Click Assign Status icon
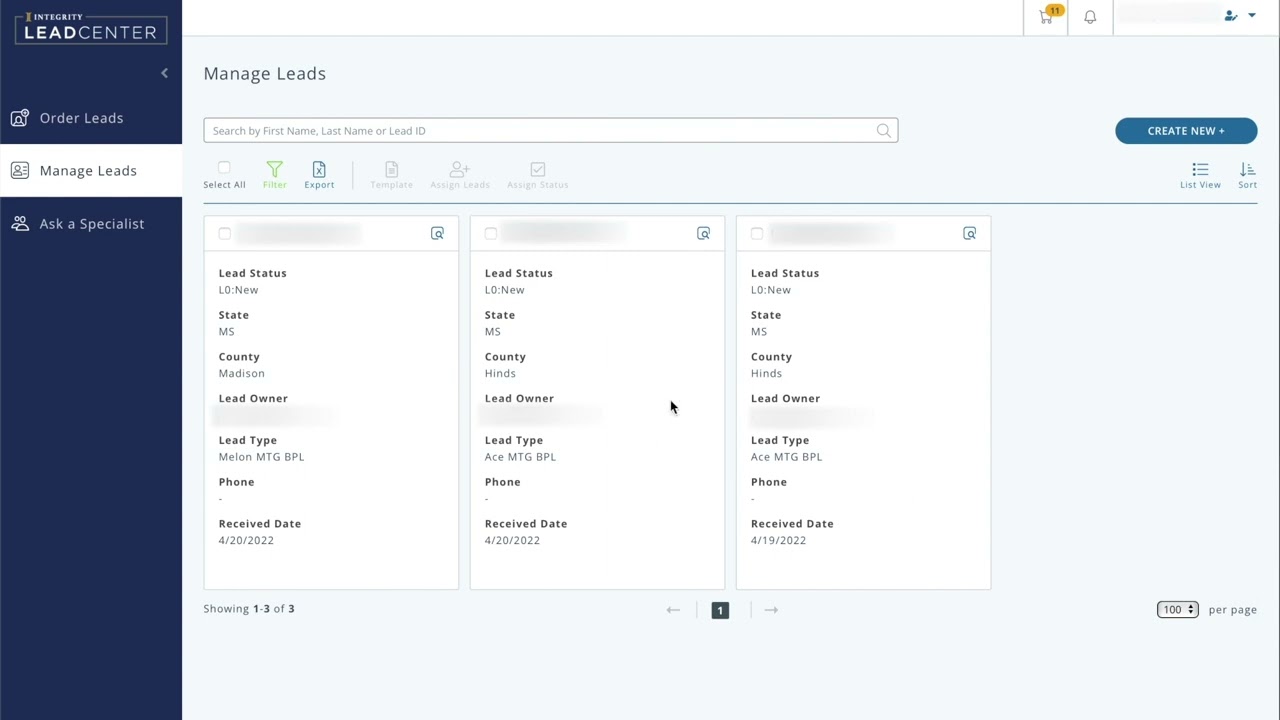1280x720 pixels. tap(537, 175)
